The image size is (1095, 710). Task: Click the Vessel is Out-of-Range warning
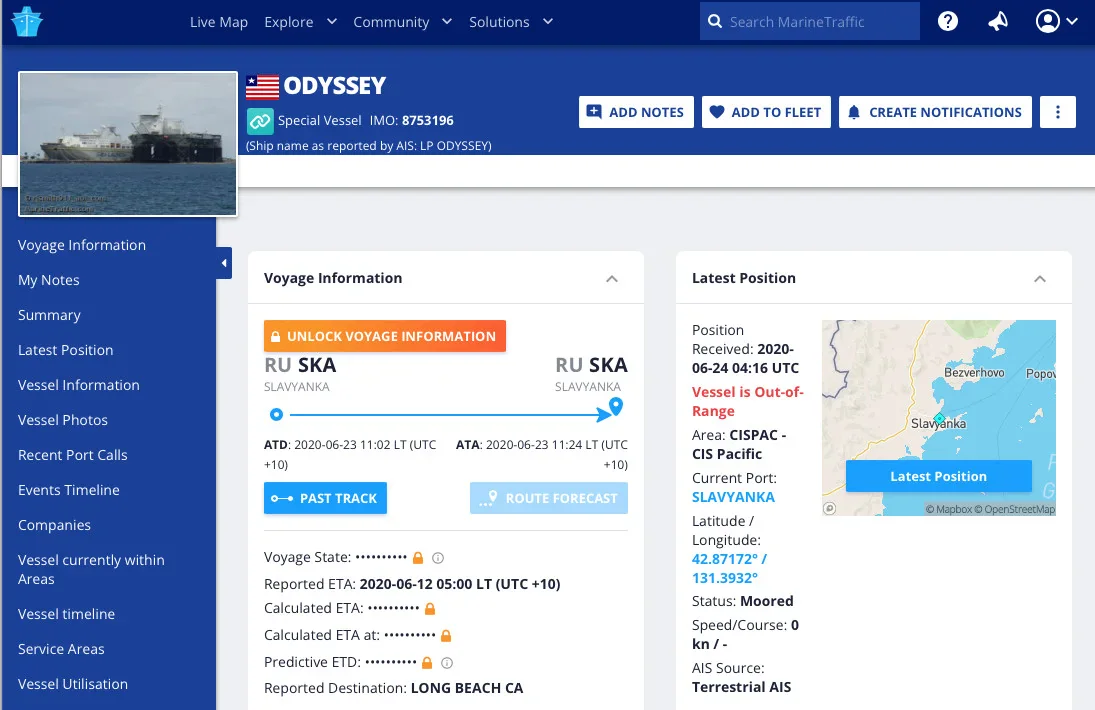(747, 401)
